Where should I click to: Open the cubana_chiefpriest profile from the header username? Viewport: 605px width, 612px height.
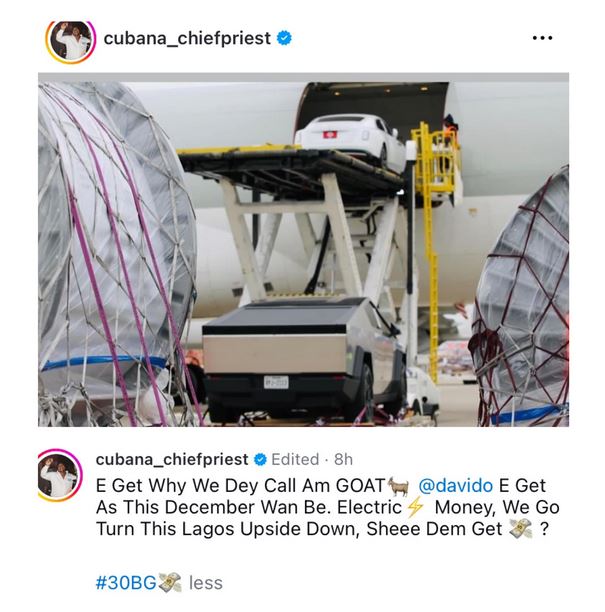187,38
